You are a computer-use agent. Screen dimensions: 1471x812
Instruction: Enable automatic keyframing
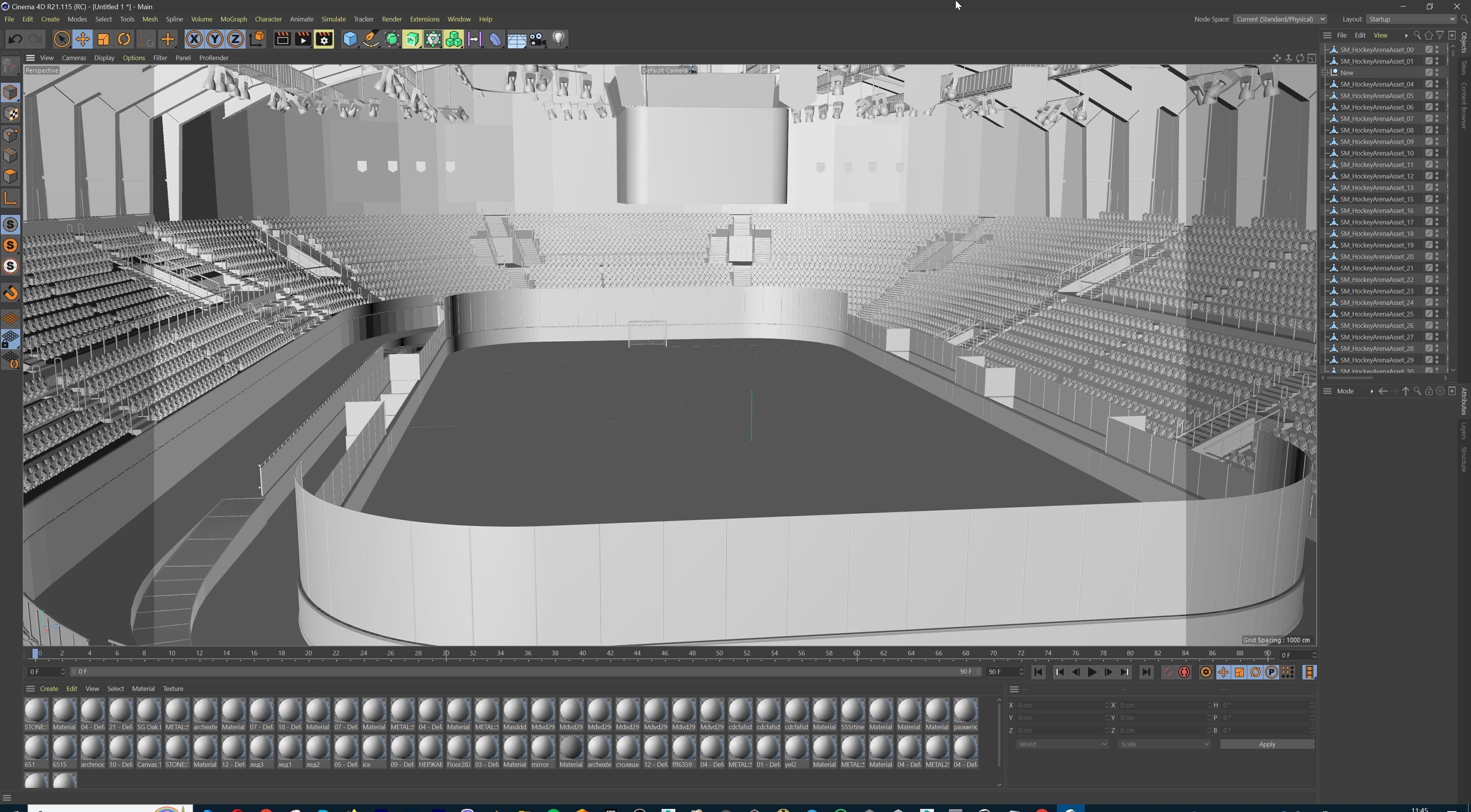1184,672
